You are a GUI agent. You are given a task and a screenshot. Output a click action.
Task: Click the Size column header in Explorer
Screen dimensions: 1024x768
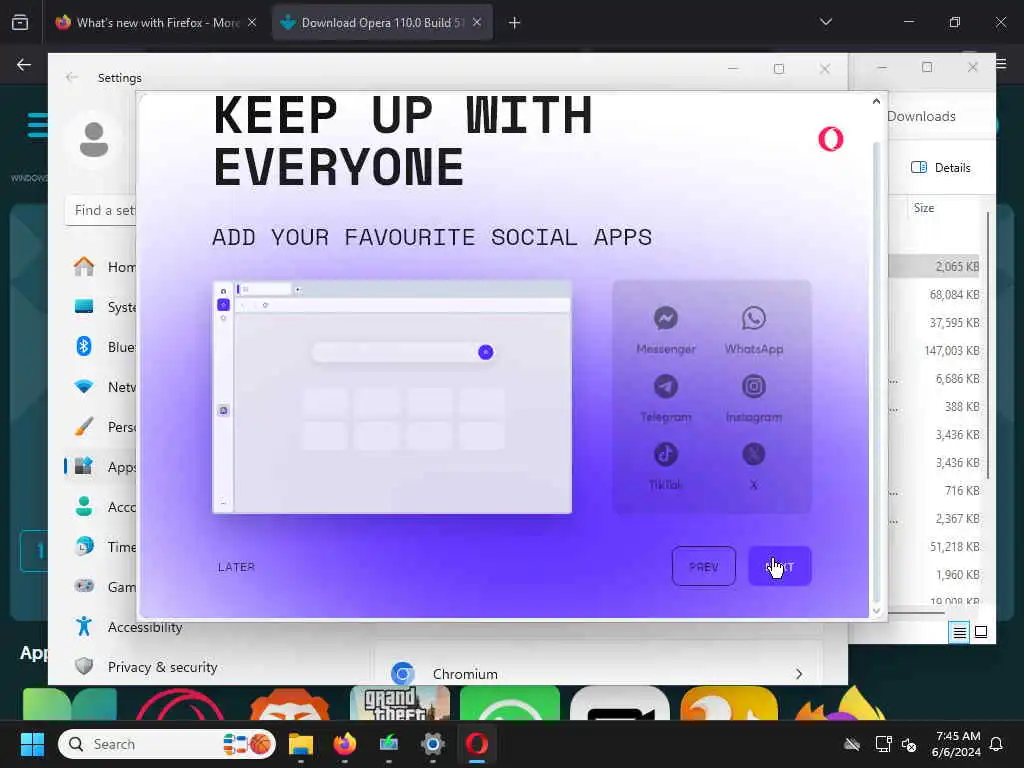[x=923, y=208]
